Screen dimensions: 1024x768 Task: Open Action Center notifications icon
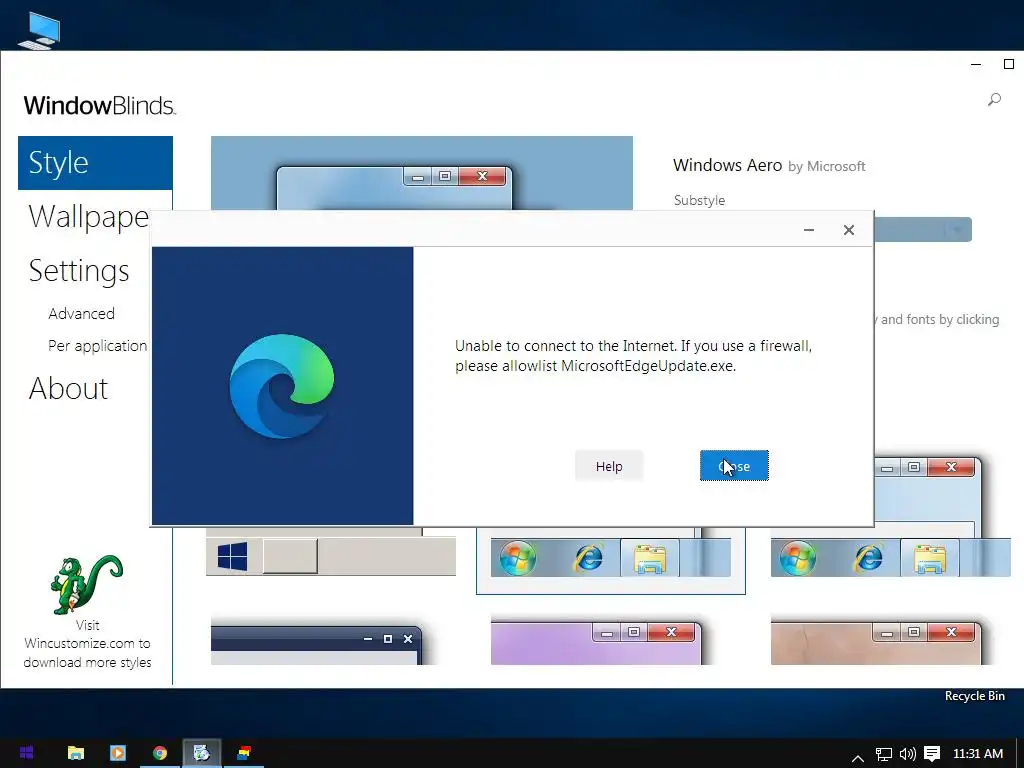click(x=932, y=754)
